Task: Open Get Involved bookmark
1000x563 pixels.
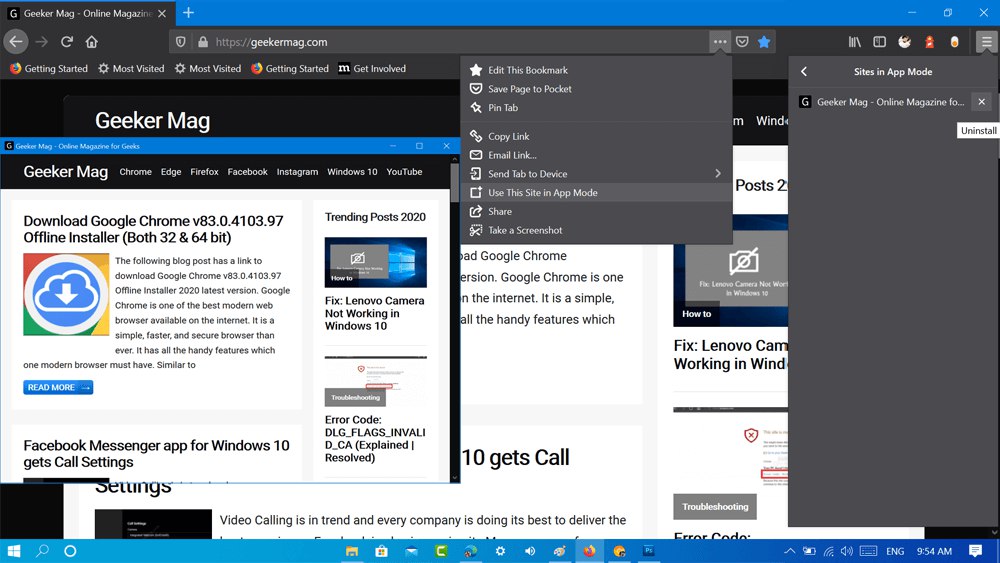Action: [372, 68]
